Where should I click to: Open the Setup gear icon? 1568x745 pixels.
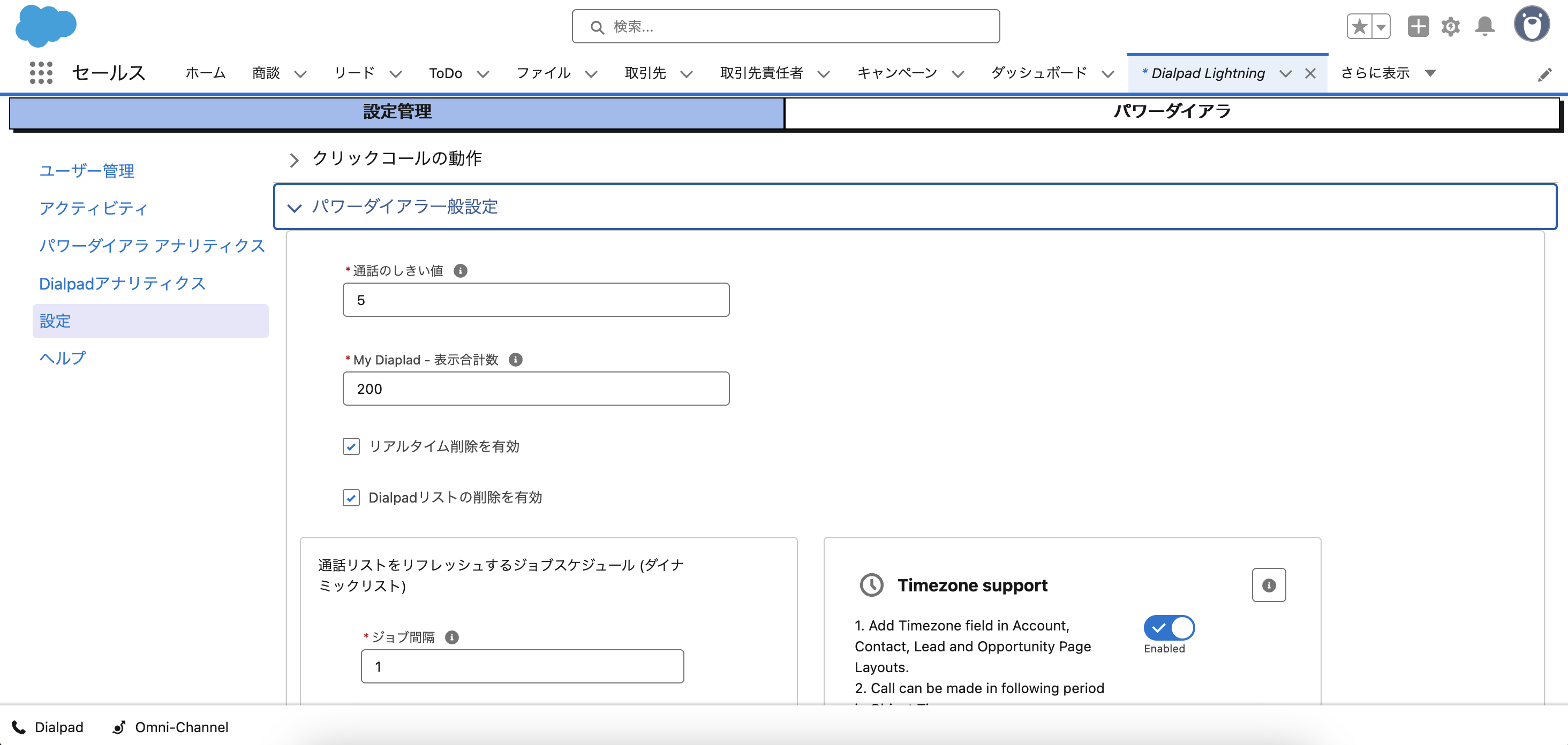(1451, 27)
